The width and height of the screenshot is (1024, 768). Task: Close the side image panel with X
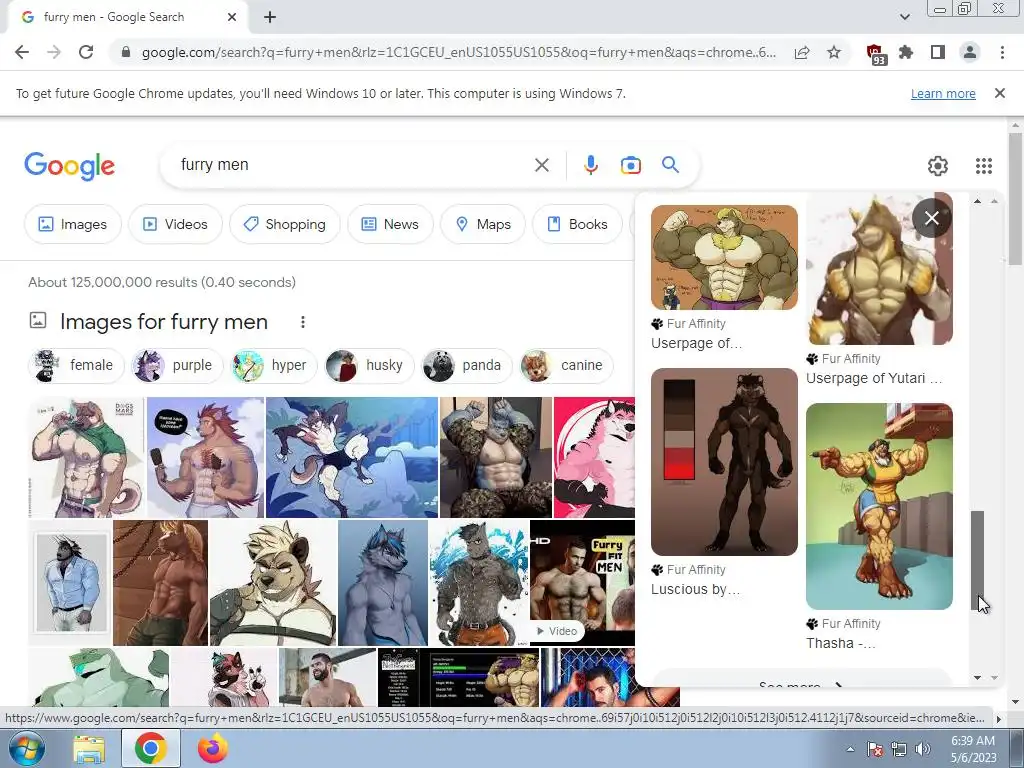point(931,218)
